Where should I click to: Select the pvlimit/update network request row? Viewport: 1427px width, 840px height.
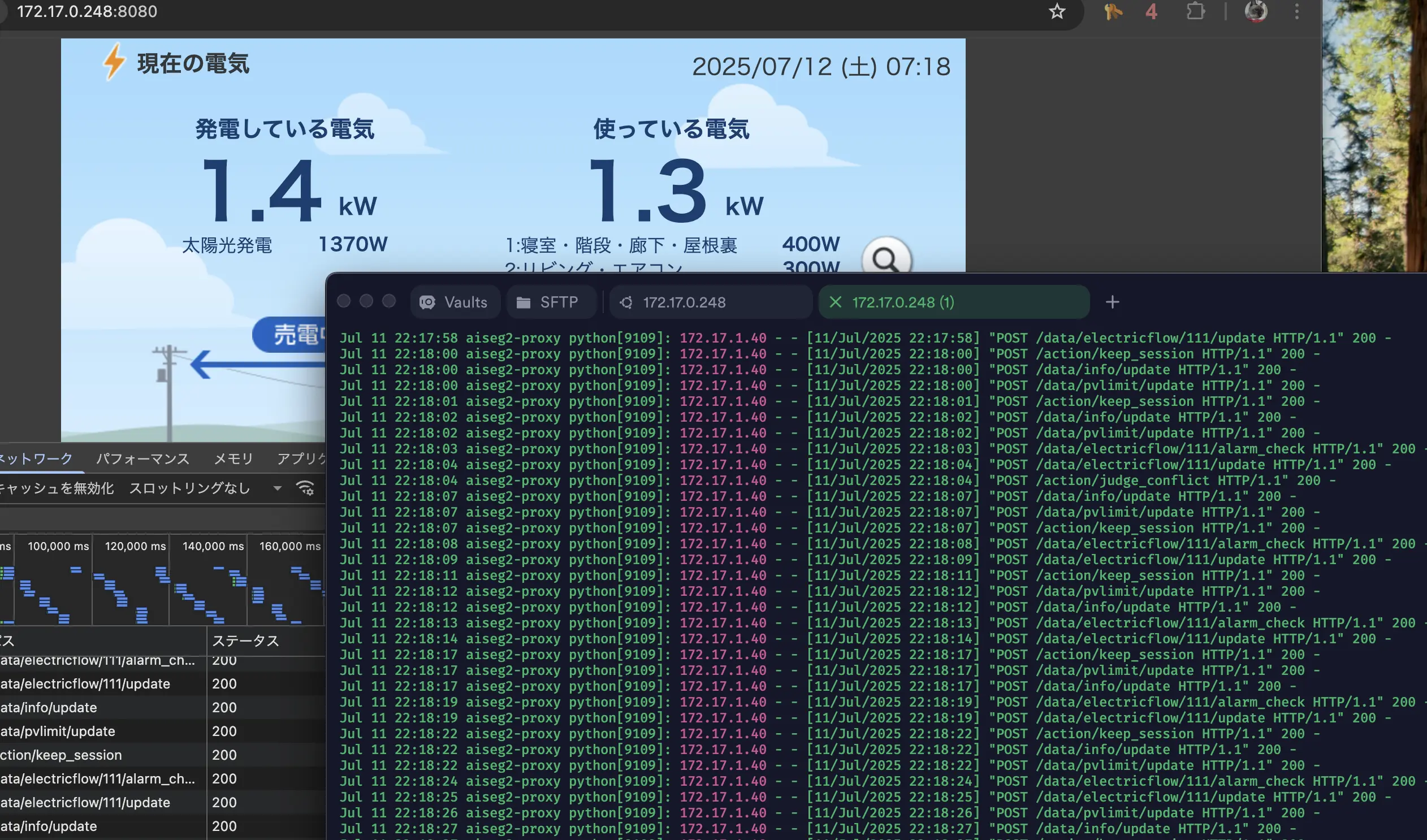[58, 731]
